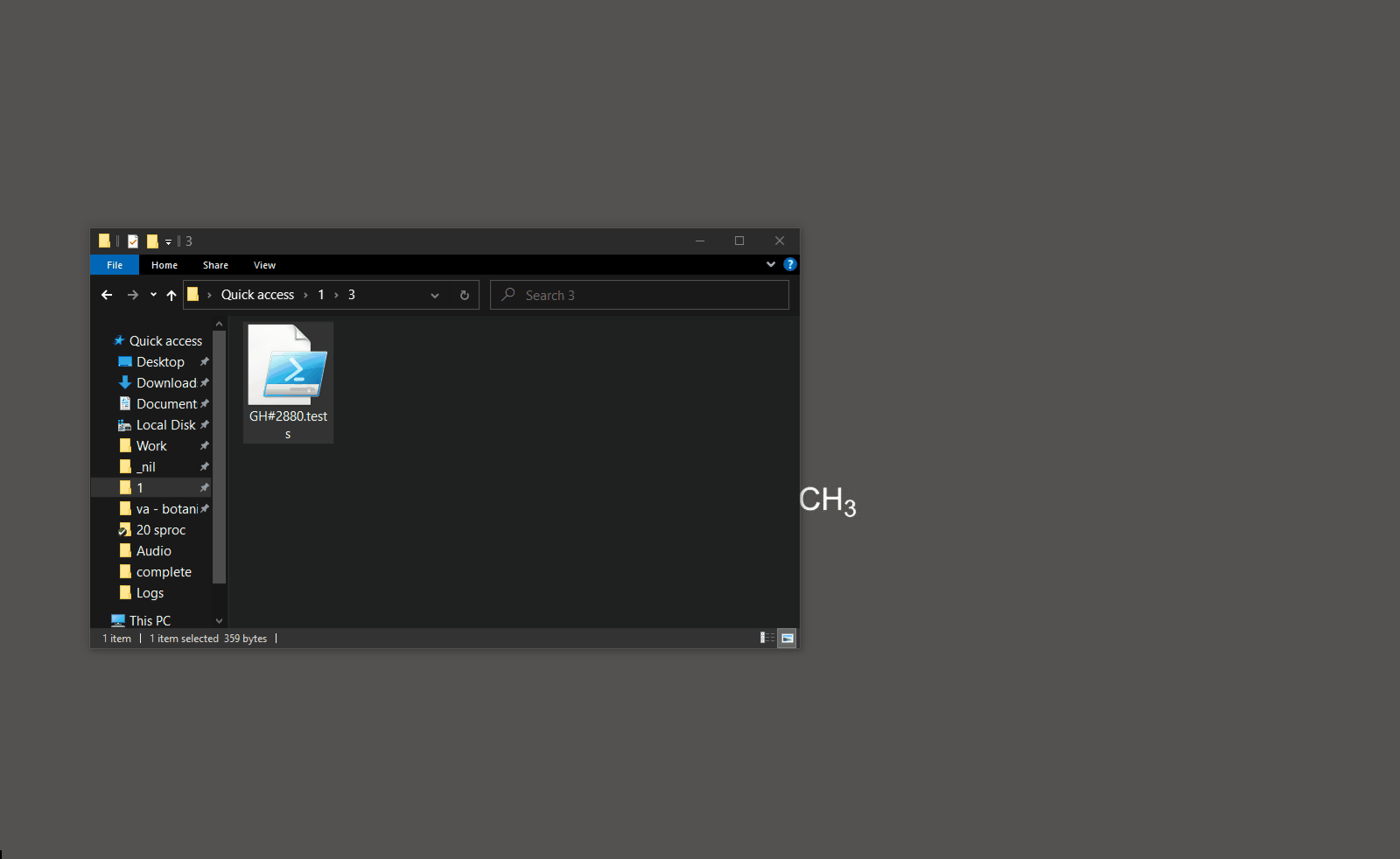Screen dimensions: 1400x859
Task: Switch to the Home ribbon tab
Action: tap(164, 265)
